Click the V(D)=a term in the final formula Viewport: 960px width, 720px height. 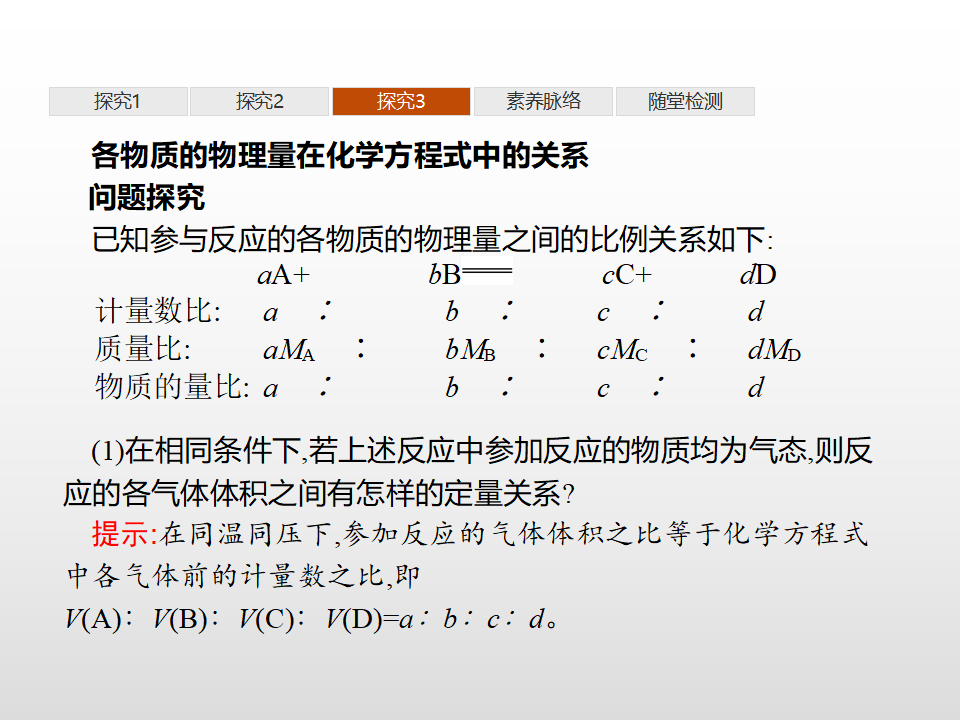tap(369, 619)
